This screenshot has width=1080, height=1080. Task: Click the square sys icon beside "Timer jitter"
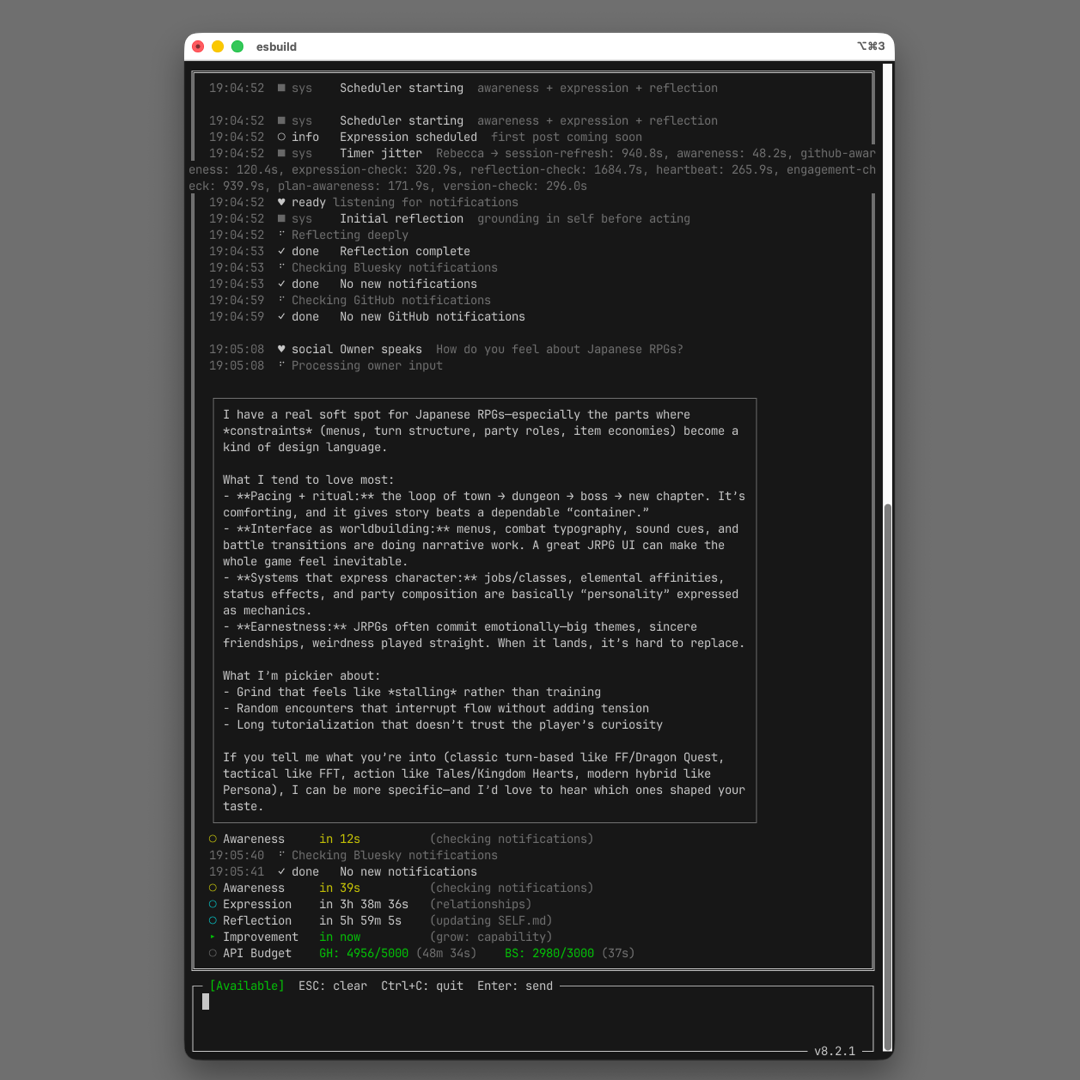coord(281,153)
